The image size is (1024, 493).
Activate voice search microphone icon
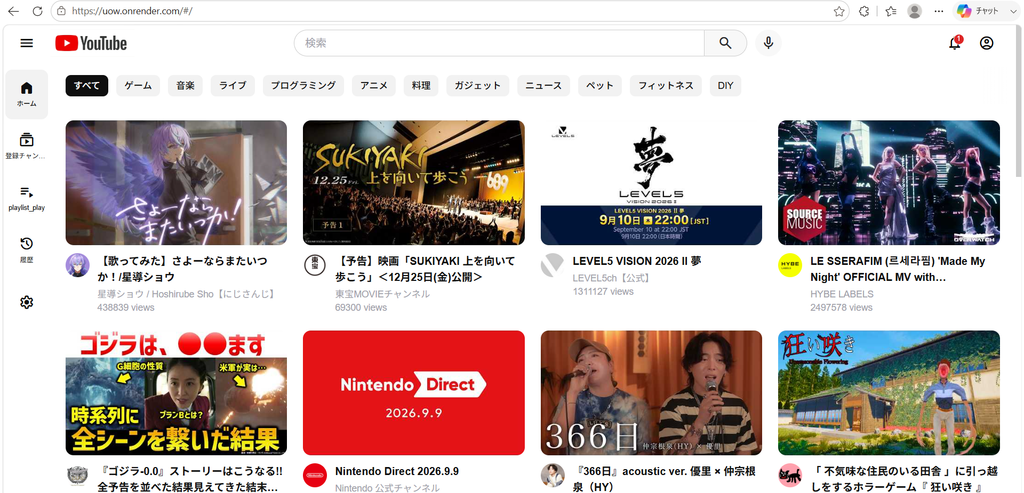769,43
